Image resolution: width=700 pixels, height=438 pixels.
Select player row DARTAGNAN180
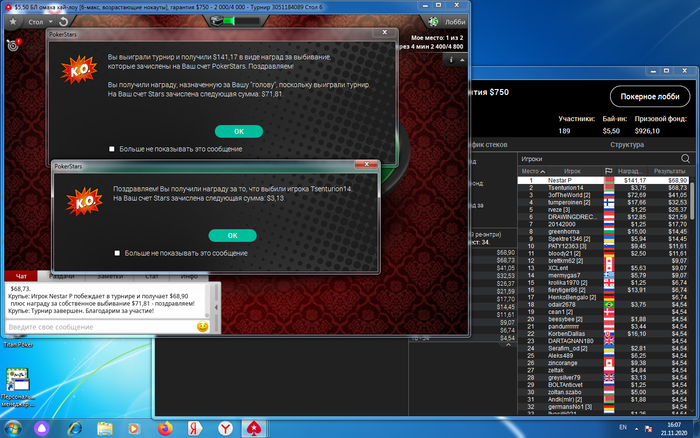(x=603, y=341)
